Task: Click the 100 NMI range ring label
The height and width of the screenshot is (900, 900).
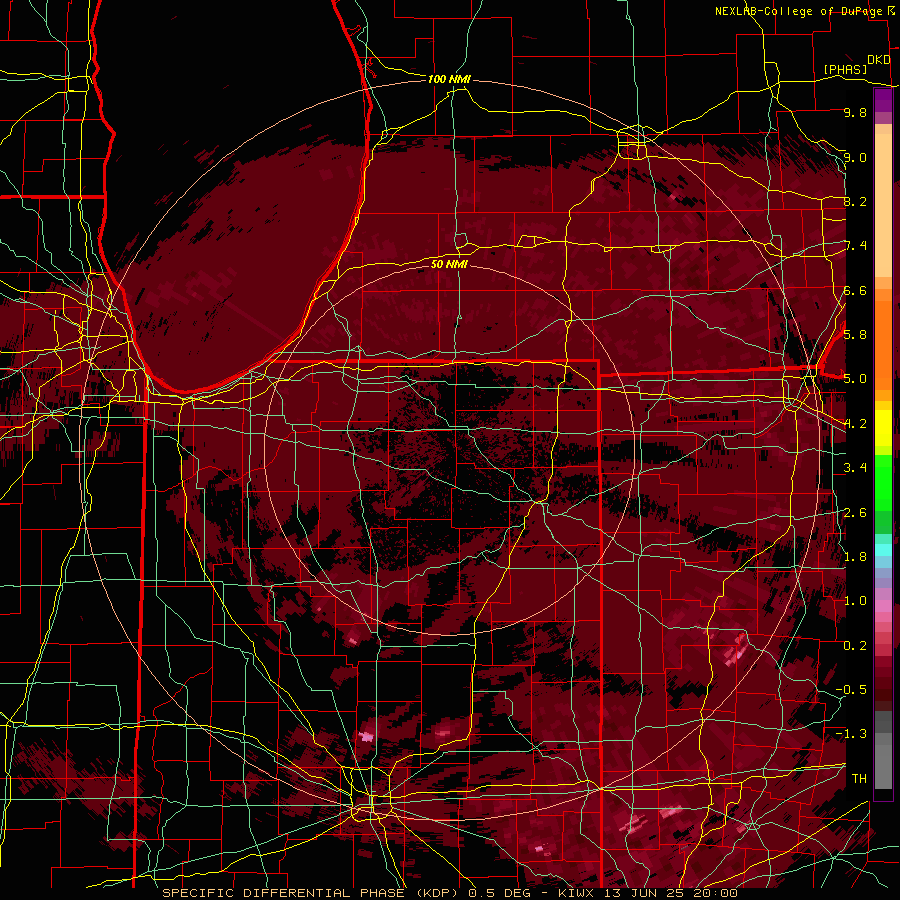Action: click(x=449, y=79)
